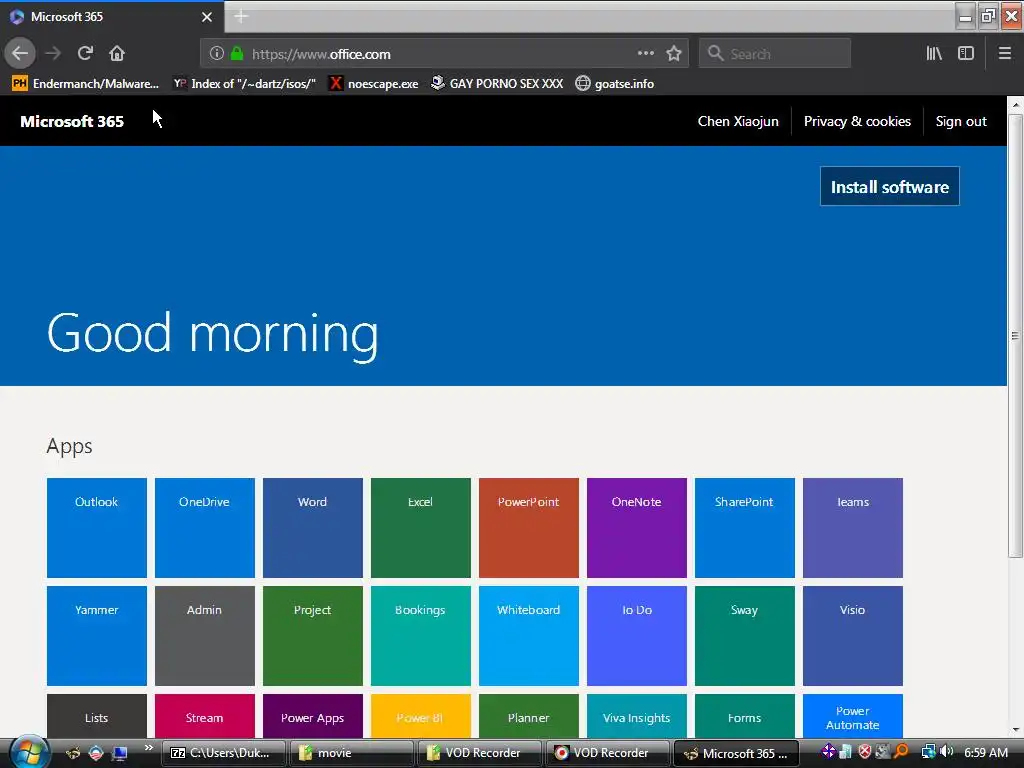
Task: Open the Yammer app tile
Action: tap(97, 635)
